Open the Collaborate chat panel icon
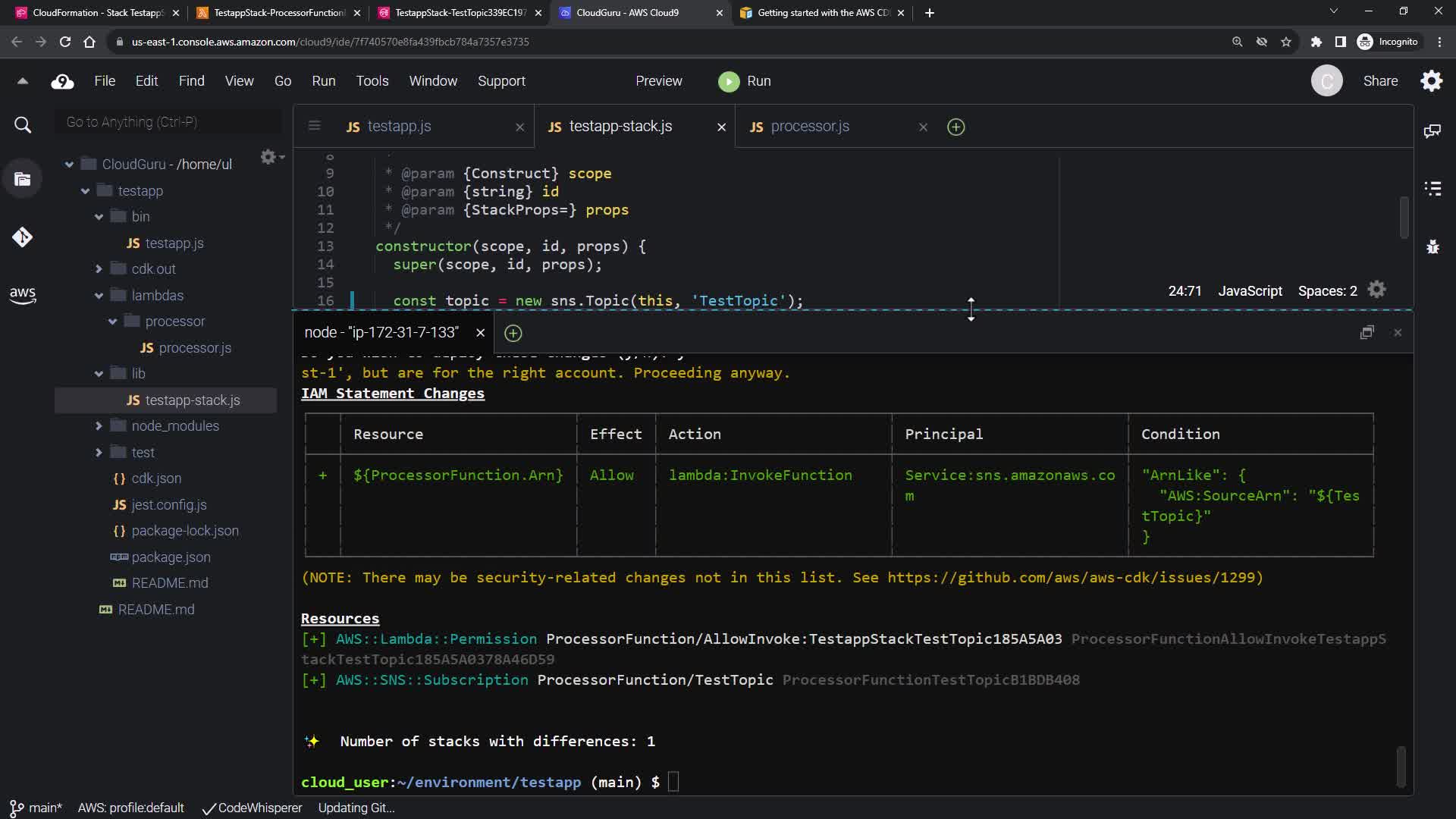 pyautogui.click(x=1432, y=131)
